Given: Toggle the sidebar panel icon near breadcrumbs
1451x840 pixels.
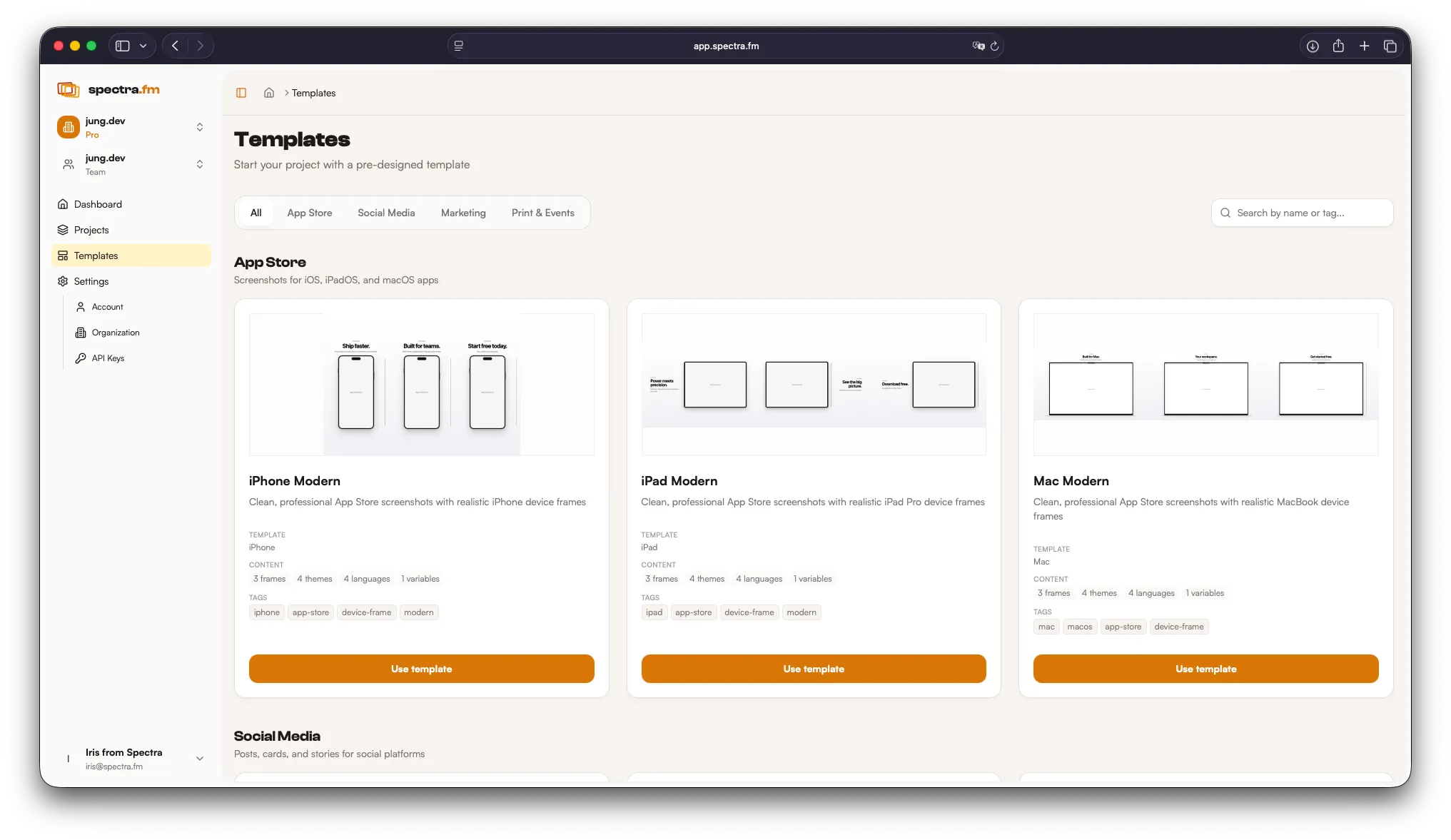Looking at the screenshot, I should point(241,93).
